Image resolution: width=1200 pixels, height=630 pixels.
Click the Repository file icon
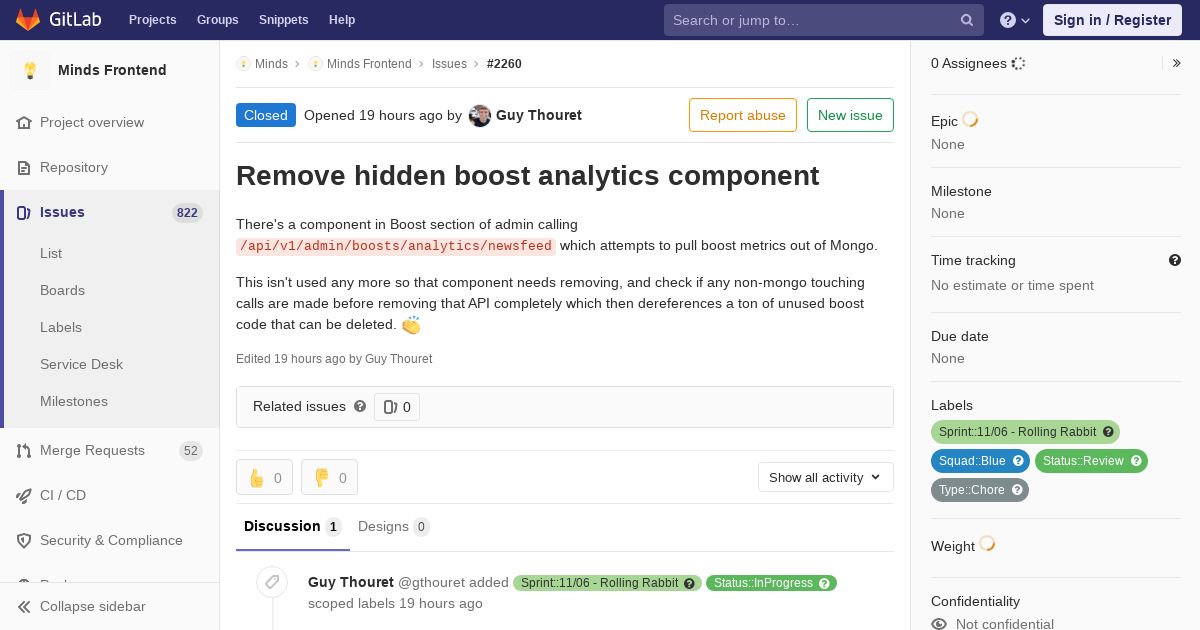(24, 167)
